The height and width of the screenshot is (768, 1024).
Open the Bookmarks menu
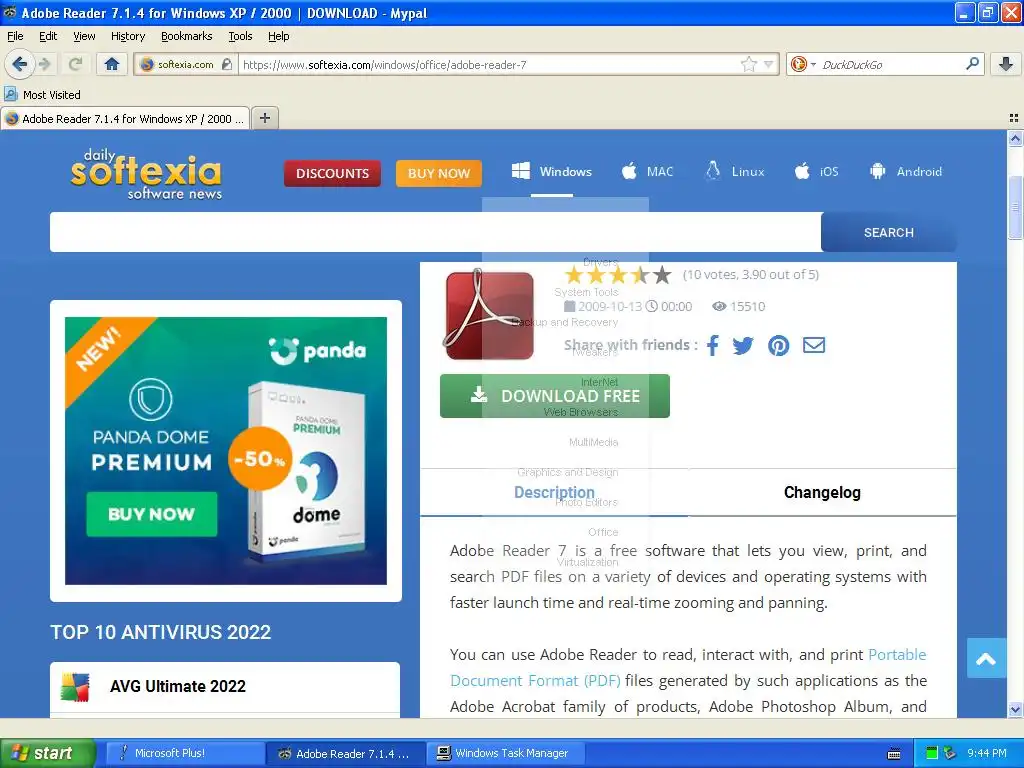(186, 36)
